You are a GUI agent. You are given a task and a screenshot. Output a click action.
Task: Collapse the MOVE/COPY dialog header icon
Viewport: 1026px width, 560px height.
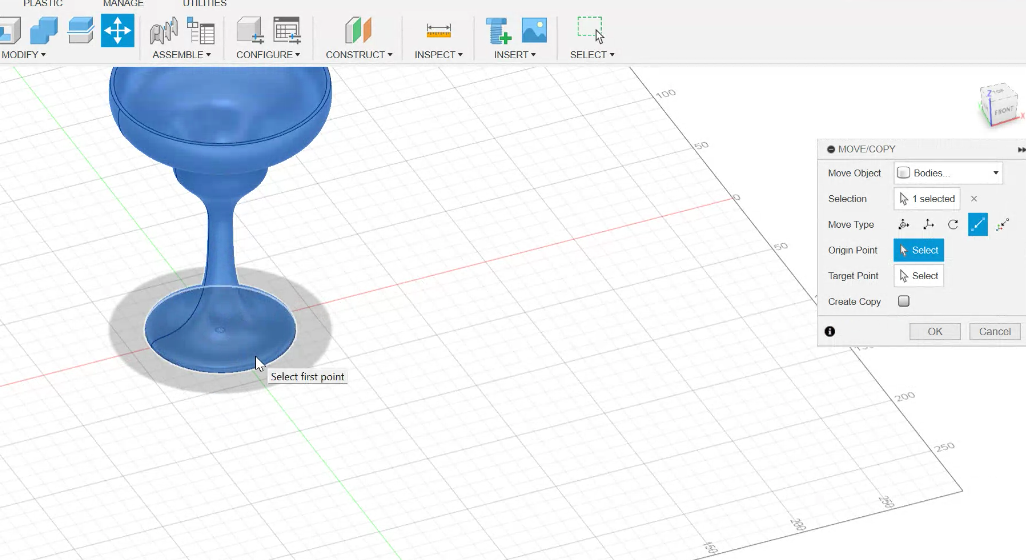pos(831,149)
